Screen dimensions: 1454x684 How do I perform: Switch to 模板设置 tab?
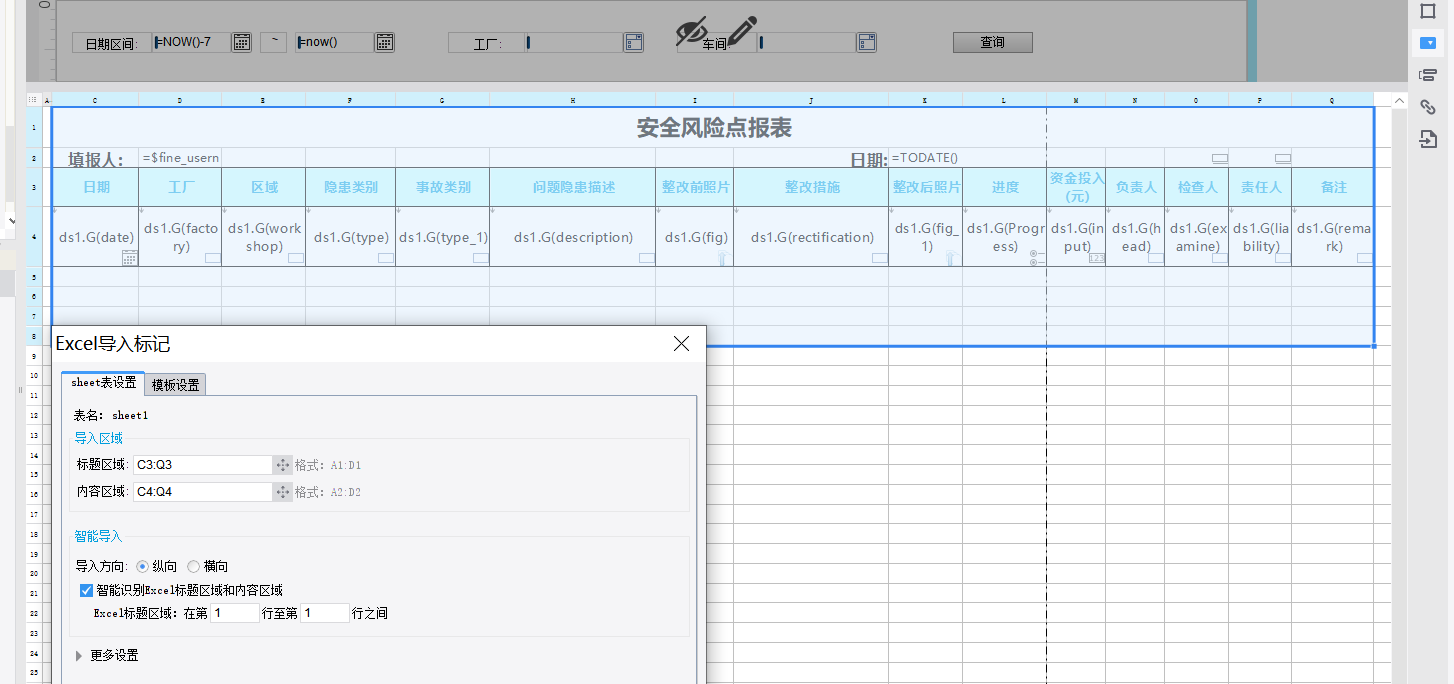[x=175, y=385]
